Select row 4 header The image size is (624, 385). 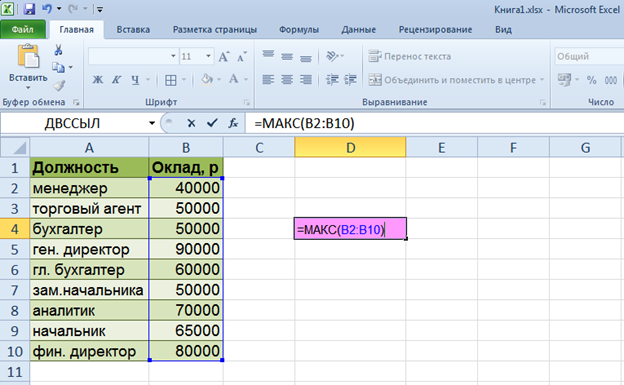click(15, 229)
